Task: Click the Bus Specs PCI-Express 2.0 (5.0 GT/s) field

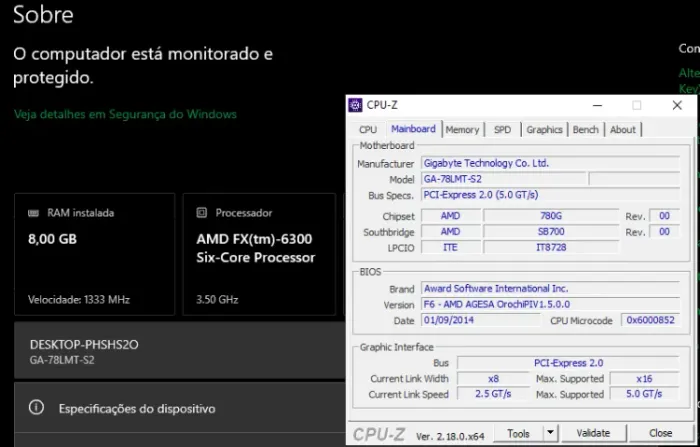Action: pyautogui.click(x=550, y=195)
